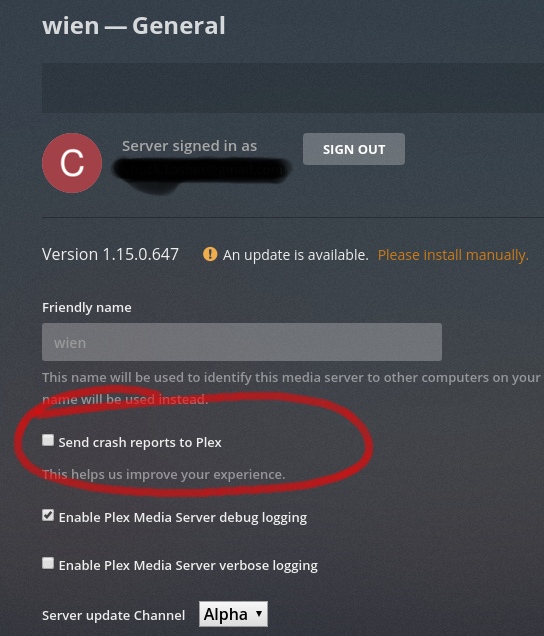Click the wien — General page heading
Image resolution: width=544 pixels, height=636 pixels.
click(x=134, y=26)
